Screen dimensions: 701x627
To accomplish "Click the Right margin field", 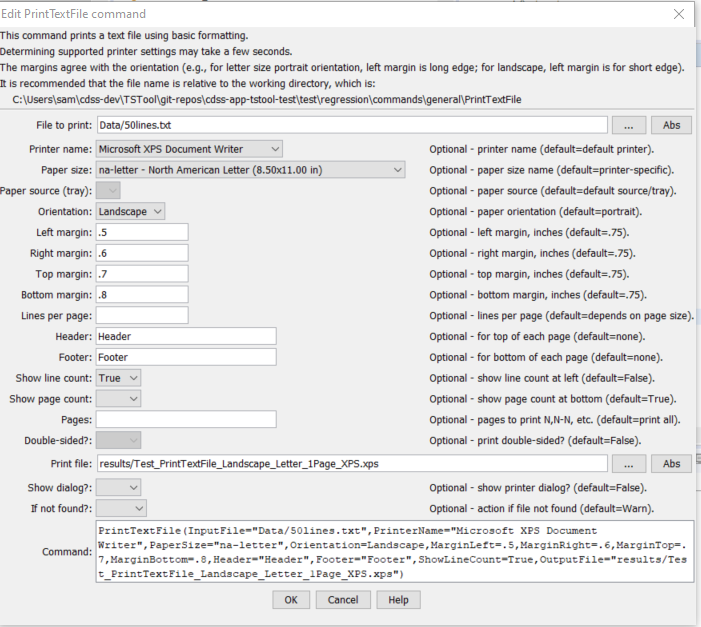I will pos(142,253).
